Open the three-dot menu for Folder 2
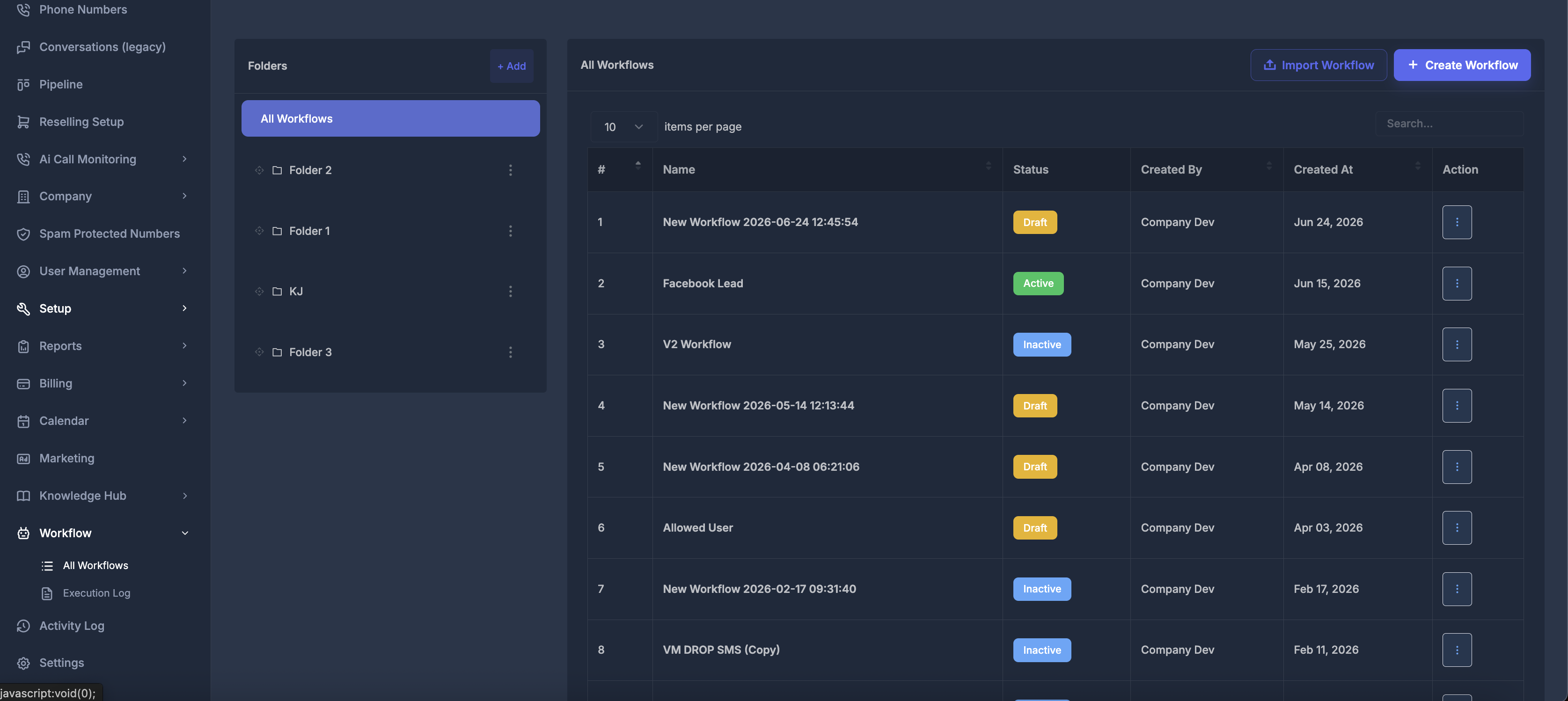Screen dimensions: 1568x701 coord(510,170)
